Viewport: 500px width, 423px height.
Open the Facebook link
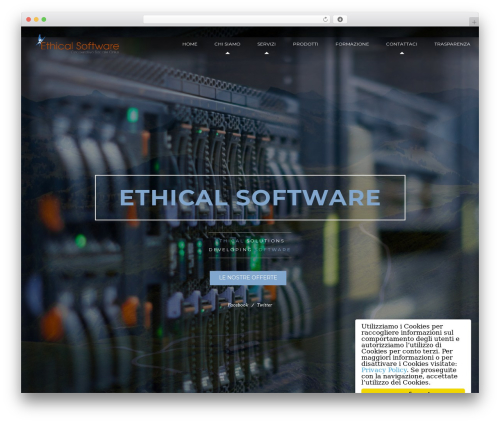point(237,305)
